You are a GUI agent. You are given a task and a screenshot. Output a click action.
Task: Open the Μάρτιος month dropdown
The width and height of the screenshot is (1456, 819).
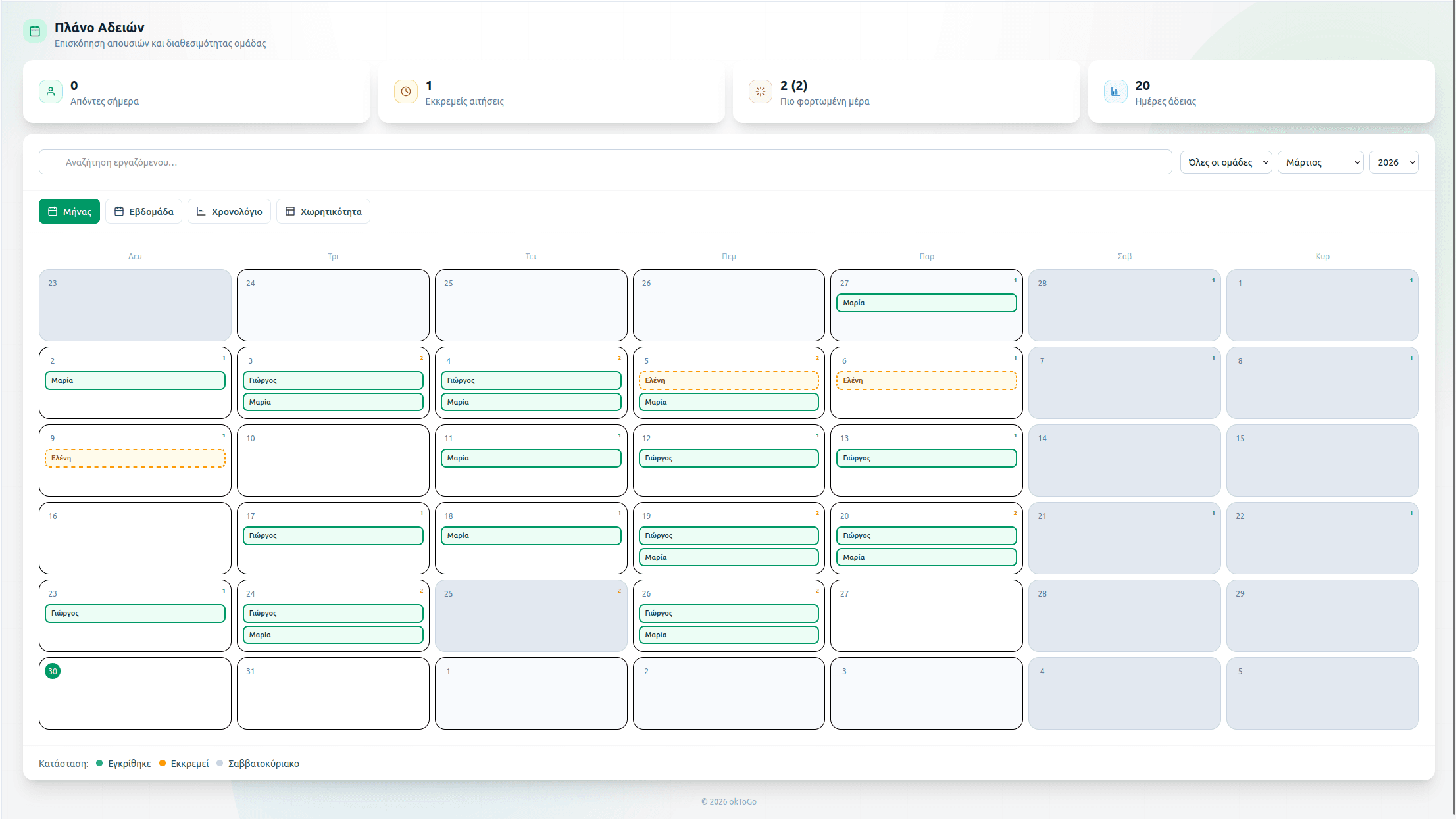[x=1320, y=162]
